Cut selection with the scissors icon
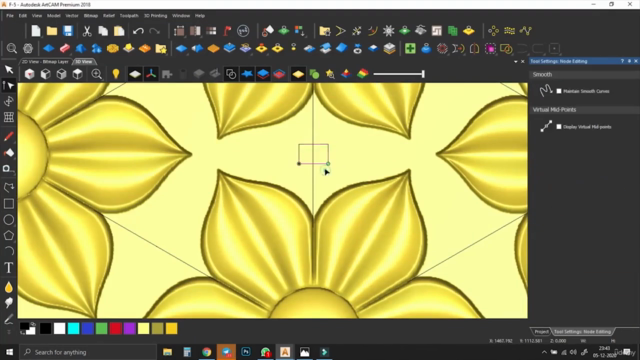Screen dimensions: 640x360 tap(87, 31)
